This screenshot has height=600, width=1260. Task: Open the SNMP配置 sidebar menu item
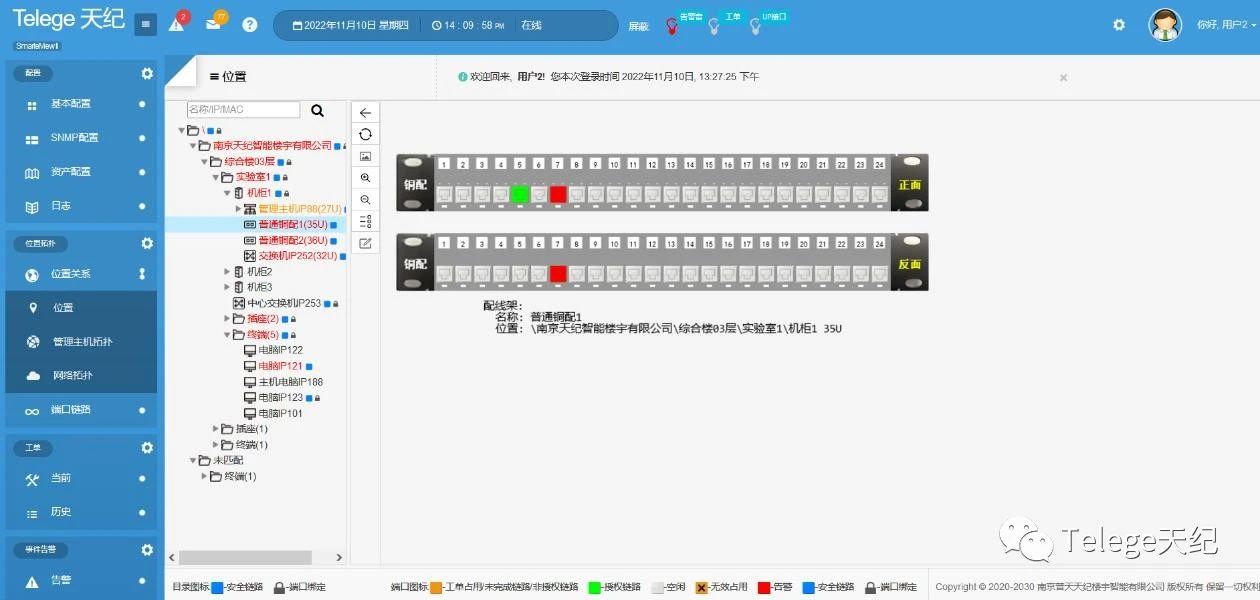click(74, 138)
